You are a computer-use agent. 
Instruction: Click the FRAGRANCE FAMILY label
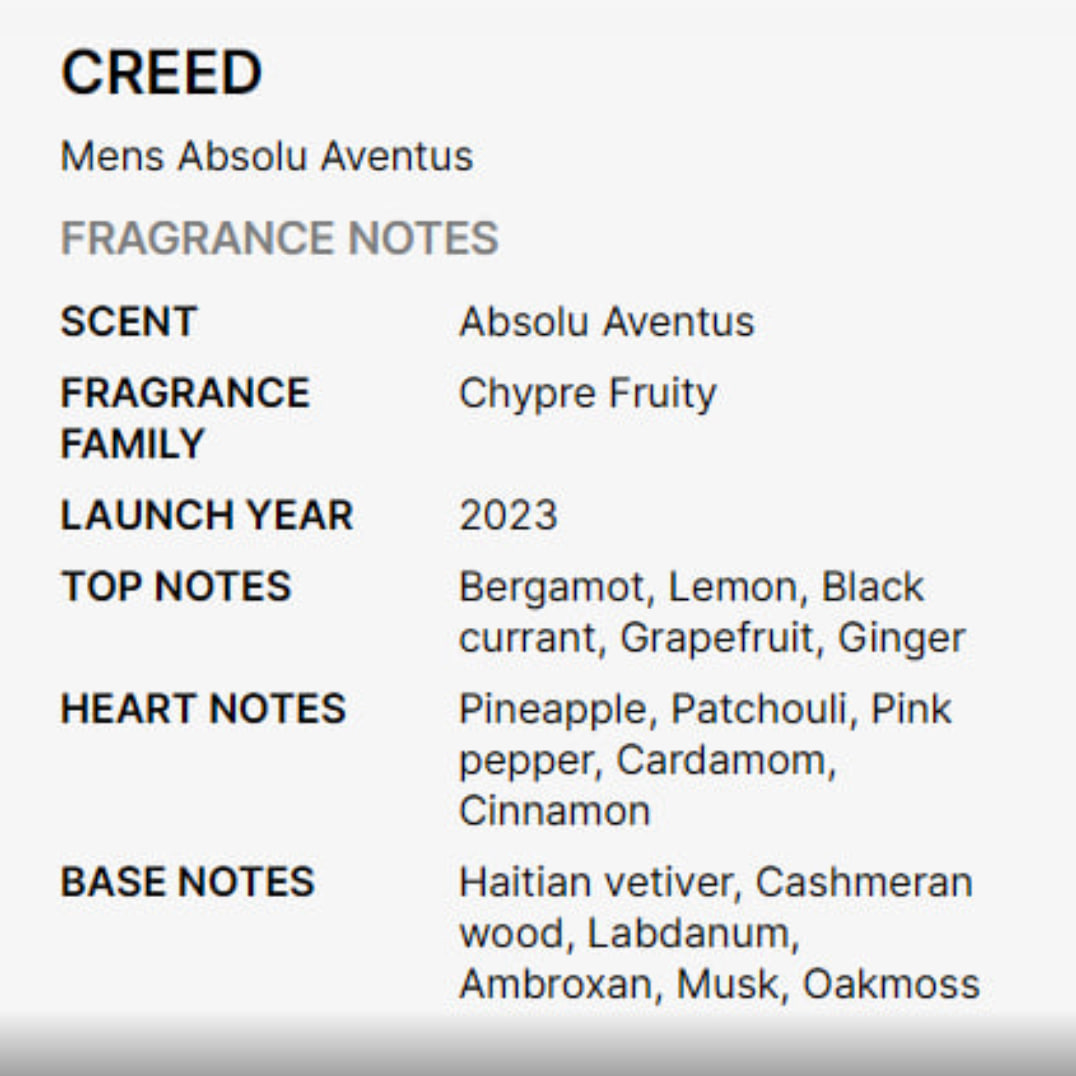tap(185, 418)
